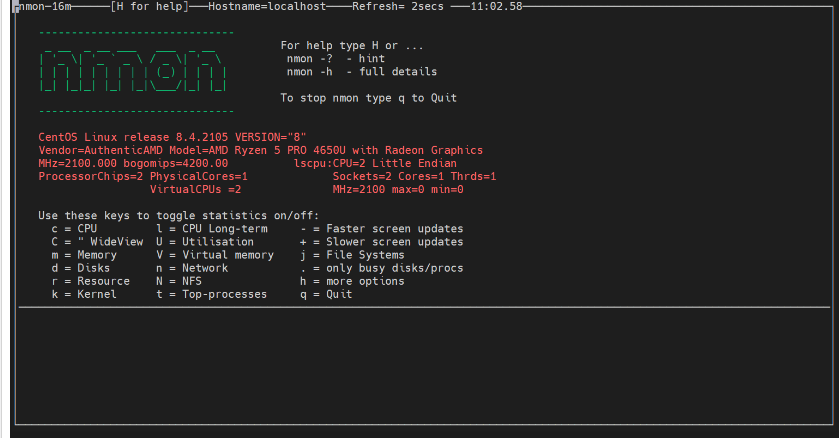Click the 'c = CPU' entry
Viewport: 839px width, 438px height.
tap(74, 228)
